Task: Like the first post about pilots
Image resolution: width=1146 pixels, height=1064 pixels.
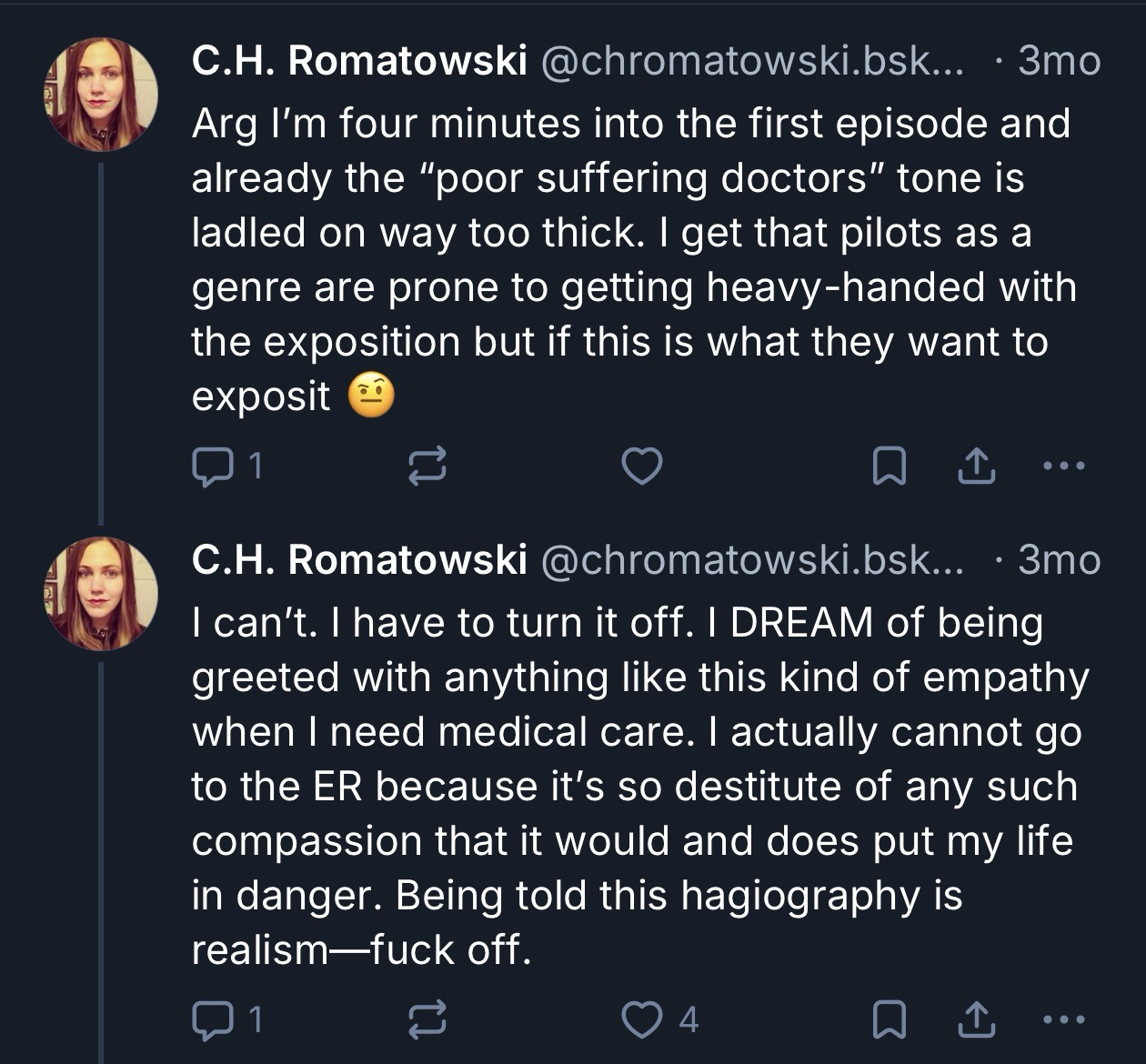Action: coord(641,467)
